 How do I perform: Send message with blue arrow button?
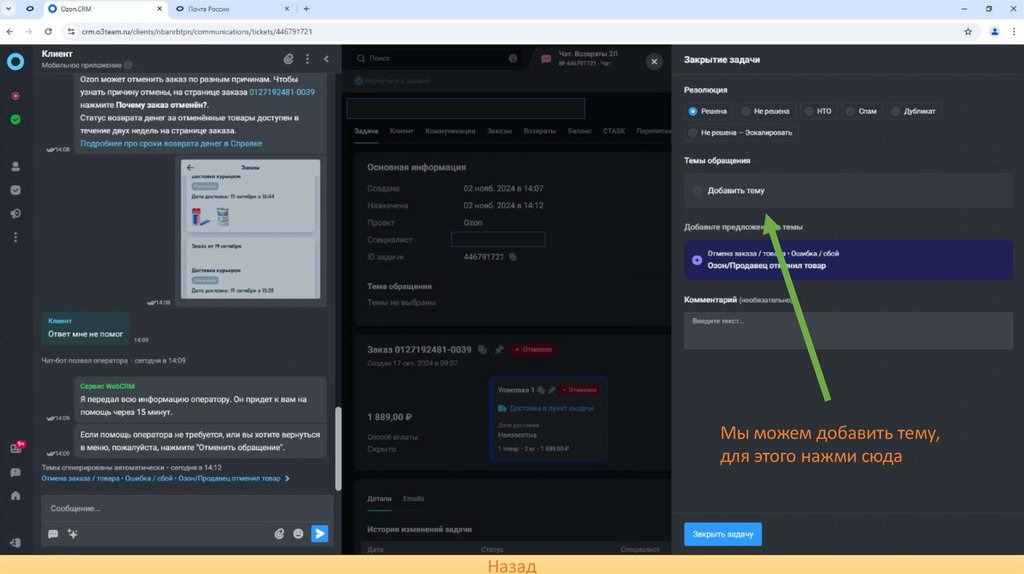click(x=319, y=534)
